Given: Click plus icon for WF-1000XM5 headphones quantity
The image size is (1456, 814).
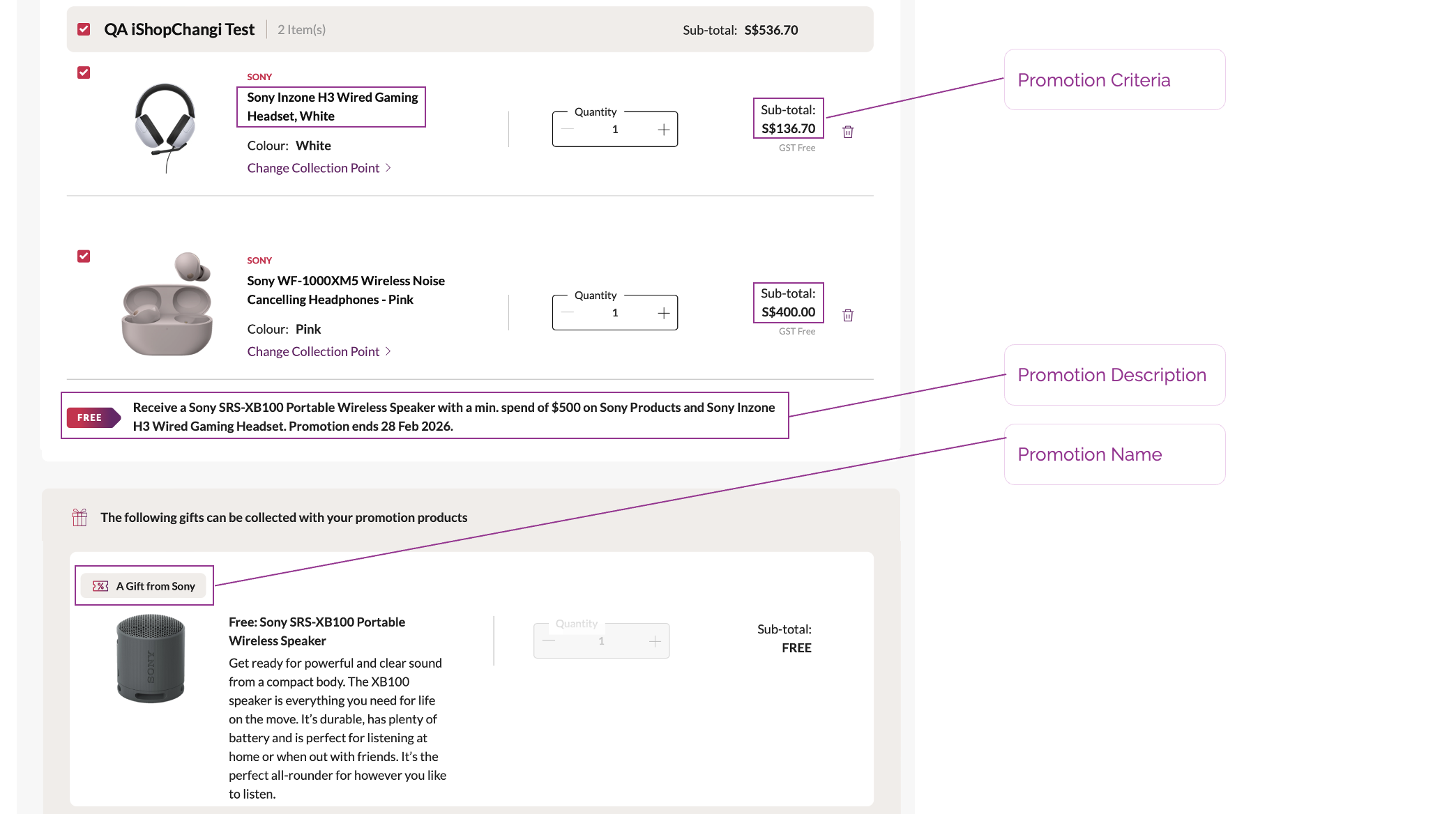Looking at the screenshot, I should (x=663, y=313).
